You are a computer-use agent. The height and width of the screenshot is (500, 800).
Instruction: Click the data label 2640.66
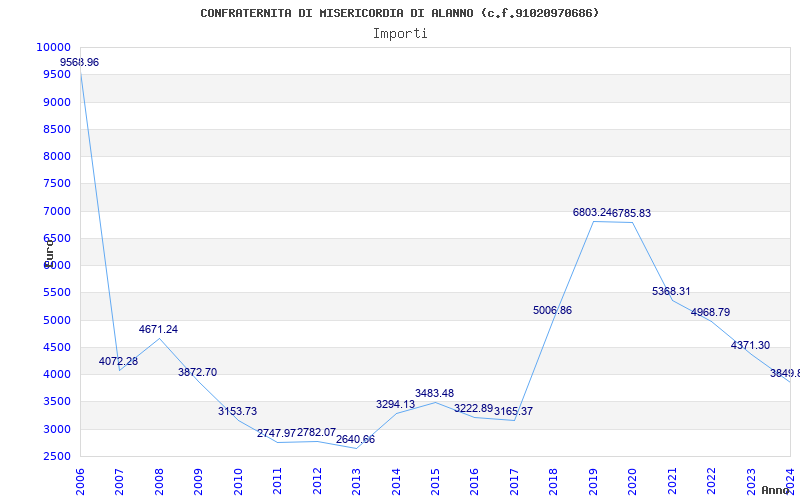coord(355,439)
